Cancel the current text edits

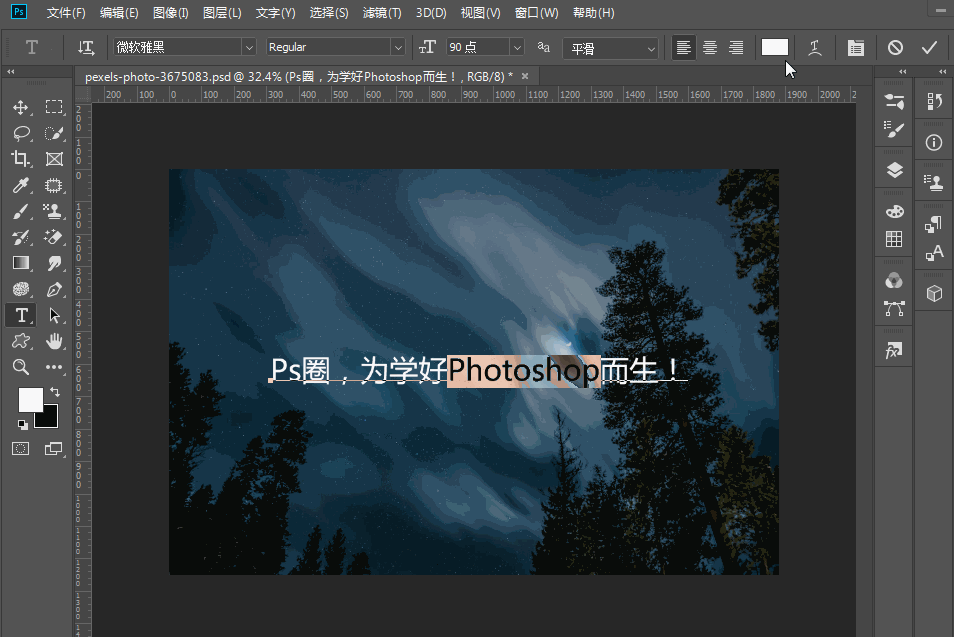coord(895,47)
